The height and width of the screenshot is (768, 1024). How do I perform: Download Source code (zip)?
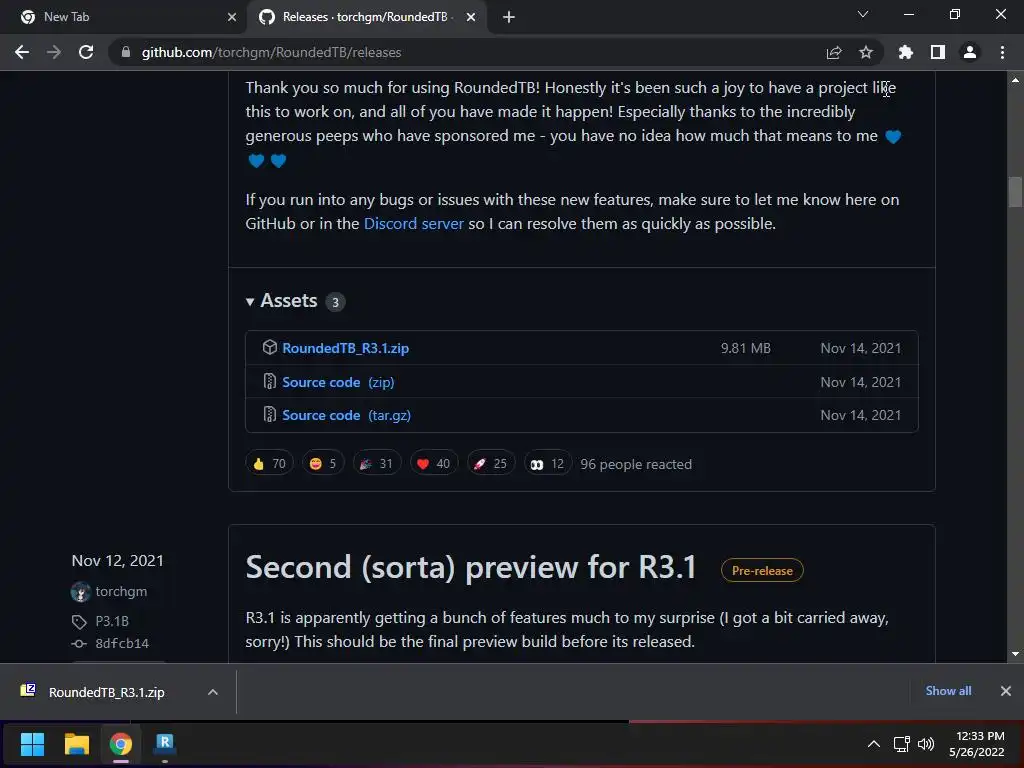[338, 382]
